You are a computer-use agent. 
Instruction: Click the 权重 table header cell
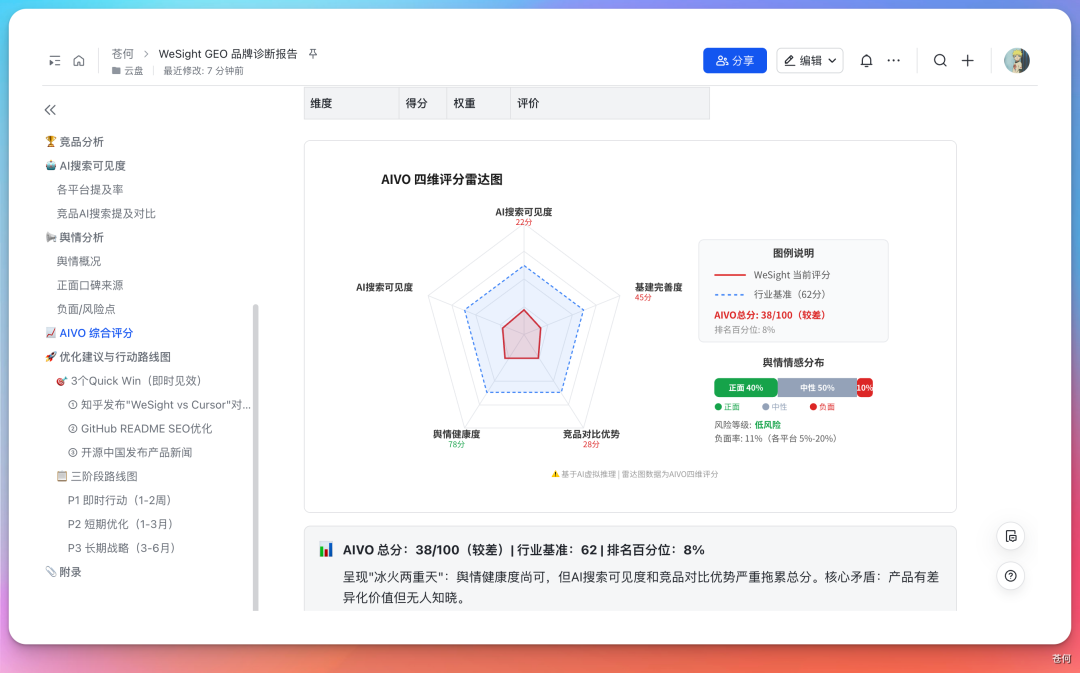[x=479, y=103]
